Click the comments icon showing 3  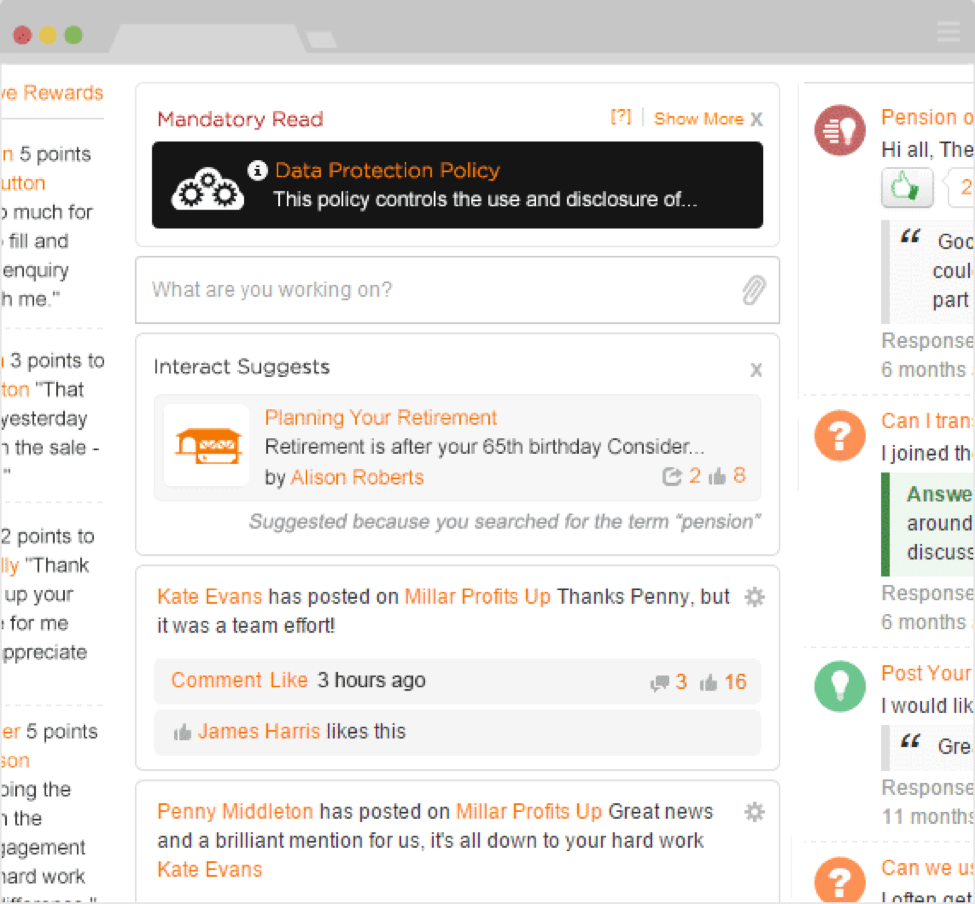(659, 683)
